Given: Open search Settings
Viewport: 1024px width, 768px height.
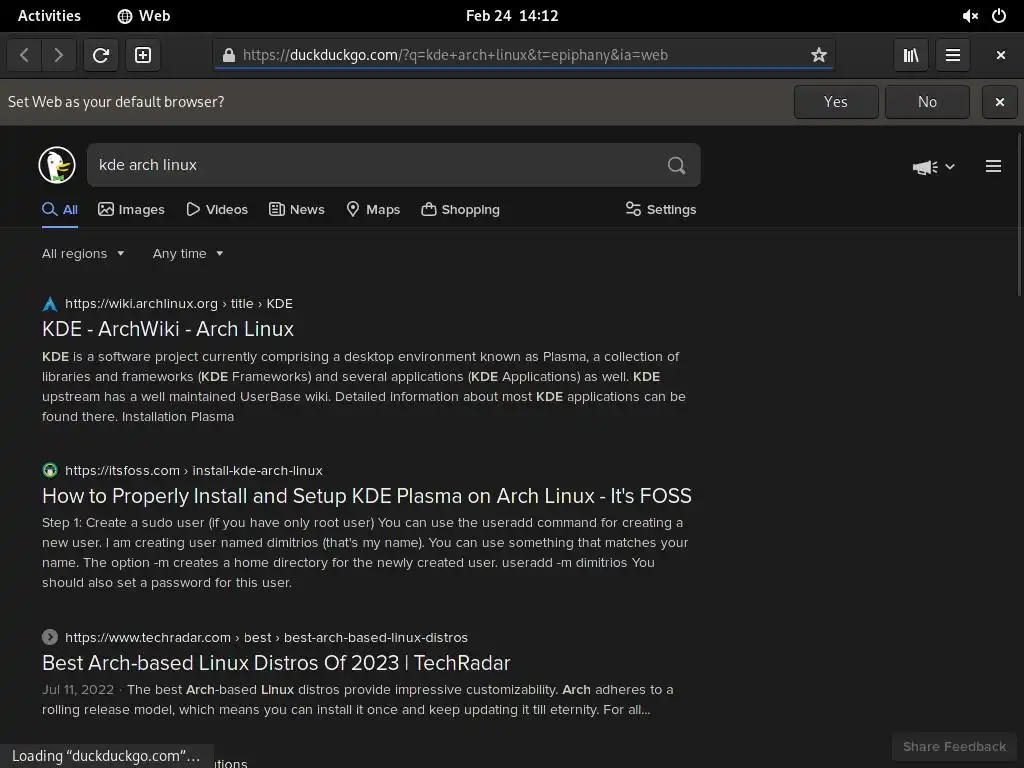Looking at the screenshot, I should 661,210.
